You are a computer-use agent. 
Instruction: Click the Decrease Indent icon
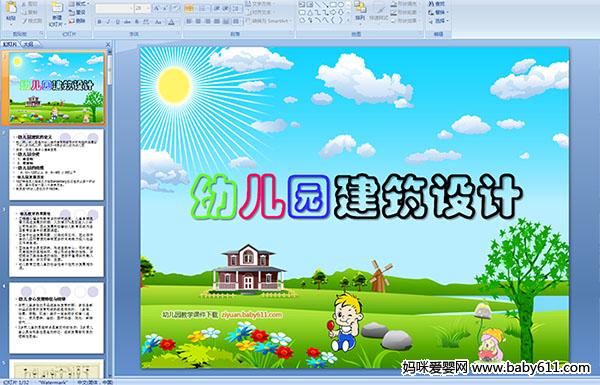click(217, 8)
